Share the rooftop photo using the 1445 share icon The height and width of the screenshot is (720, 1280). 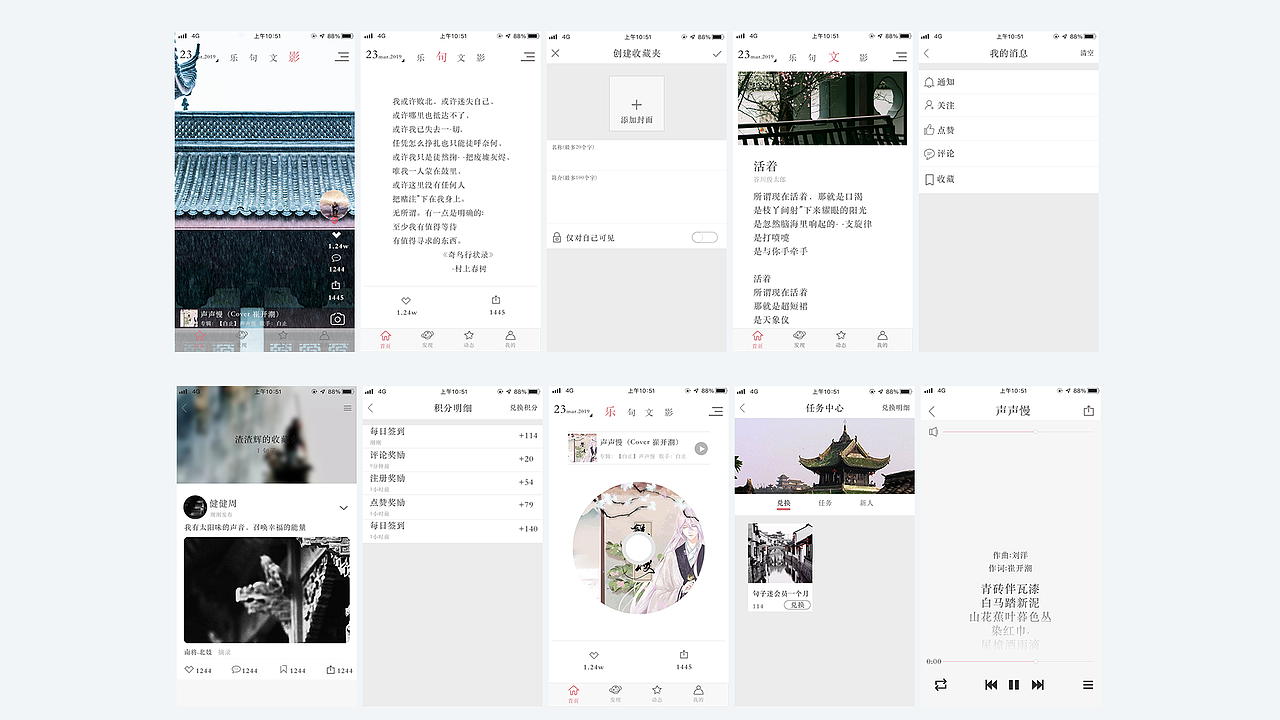tap(336, 285)
